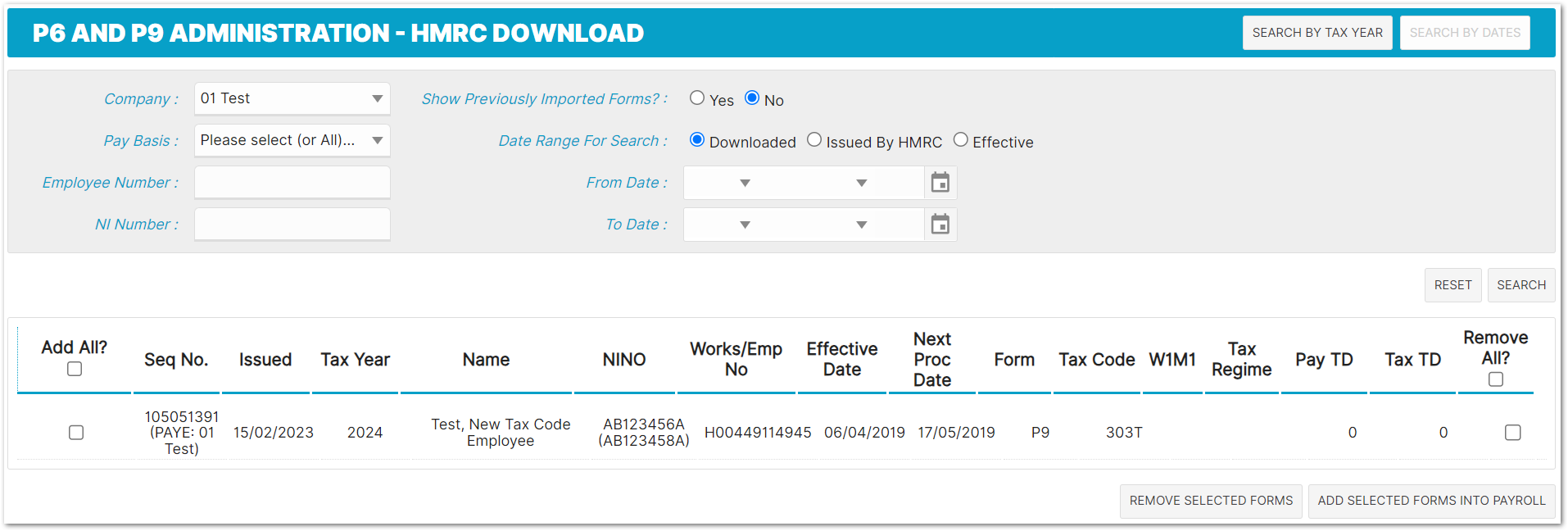1568x531 pixels.
Task: Select the add checkbox for row 105051391
Action: pyautogui.click(x=76, y=432)
